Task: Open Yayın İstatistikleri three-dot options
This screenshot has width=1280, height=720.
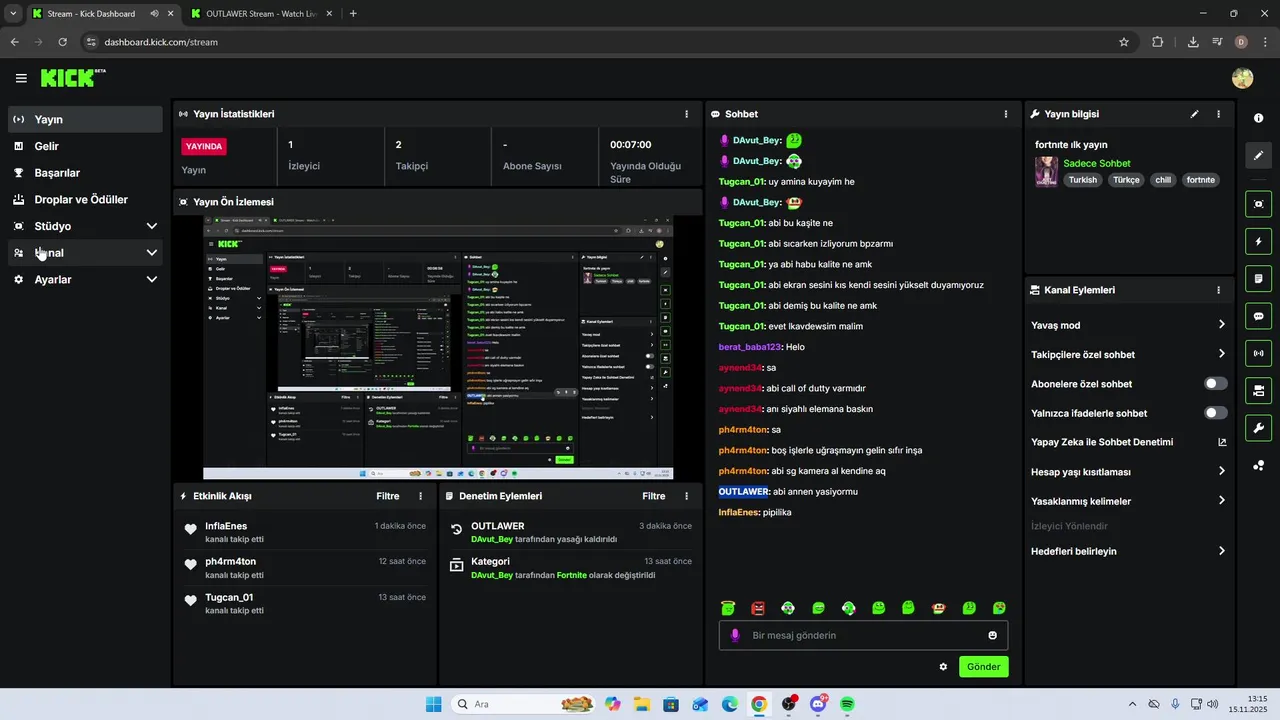Action: pos(686,114)
